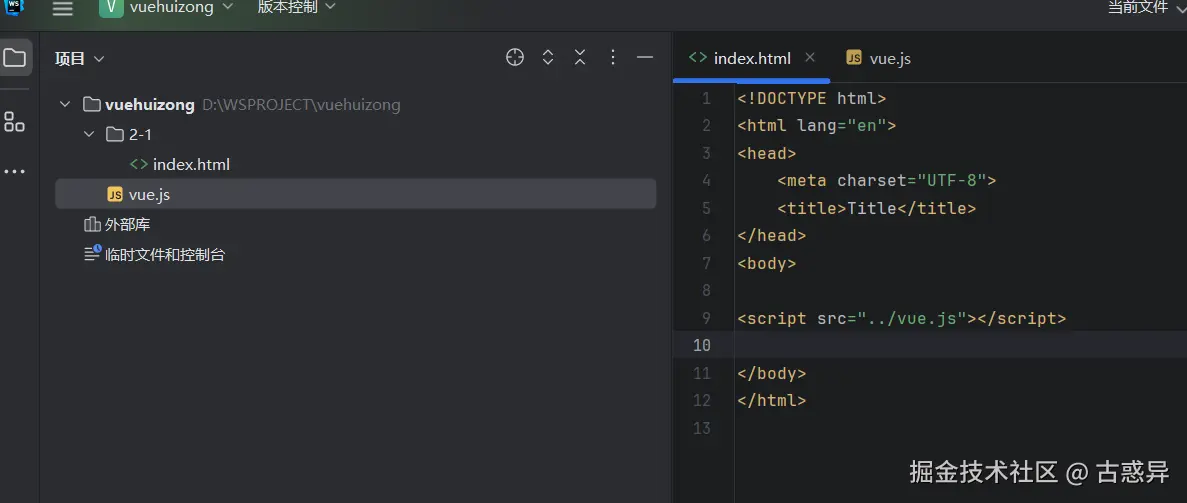1187x503 pixels.
Task: Open the hamburger main menu
Action: tap(63, 8)
